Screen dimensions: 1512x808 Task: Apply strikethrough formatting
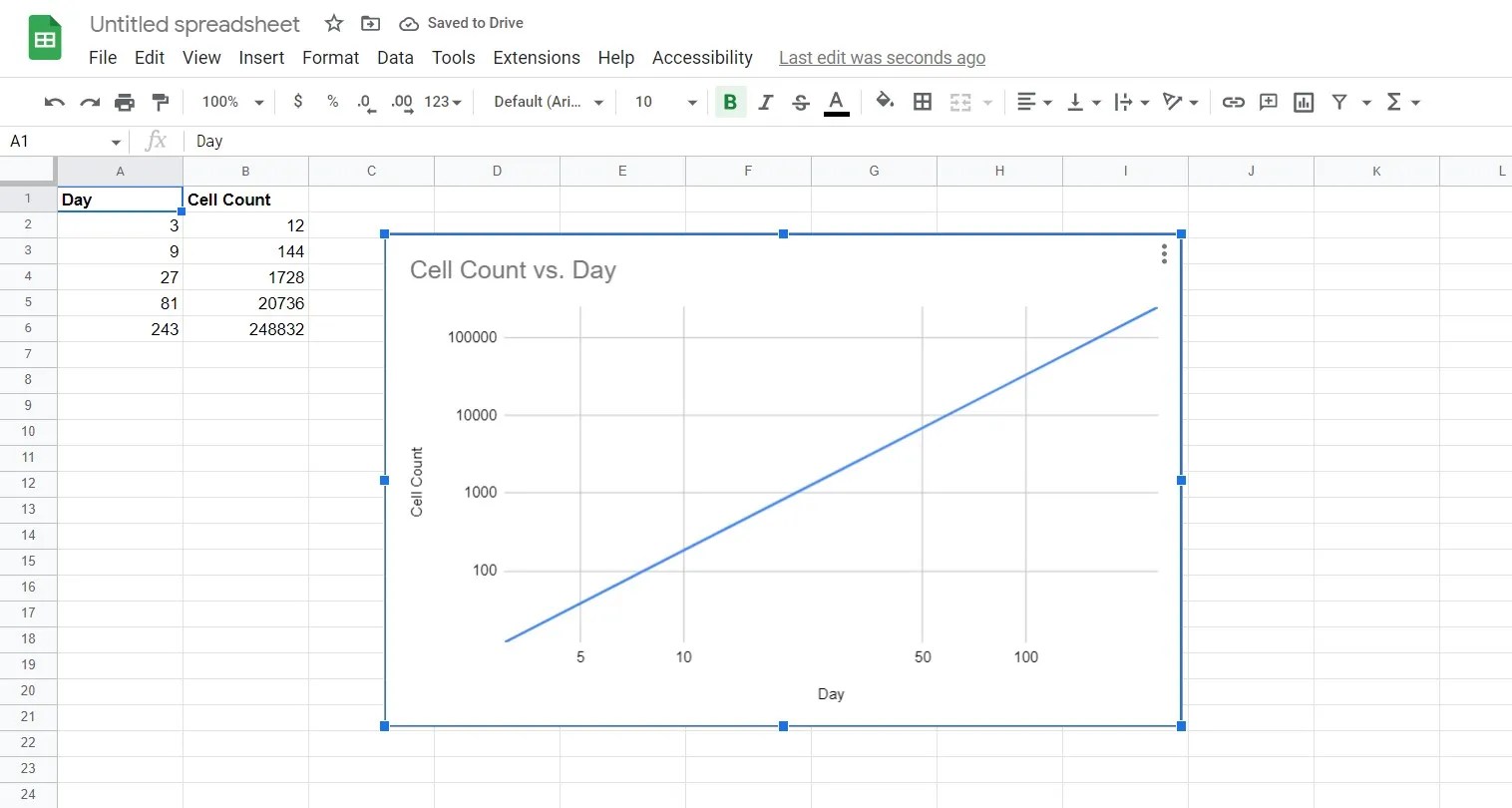pos(801,102)
